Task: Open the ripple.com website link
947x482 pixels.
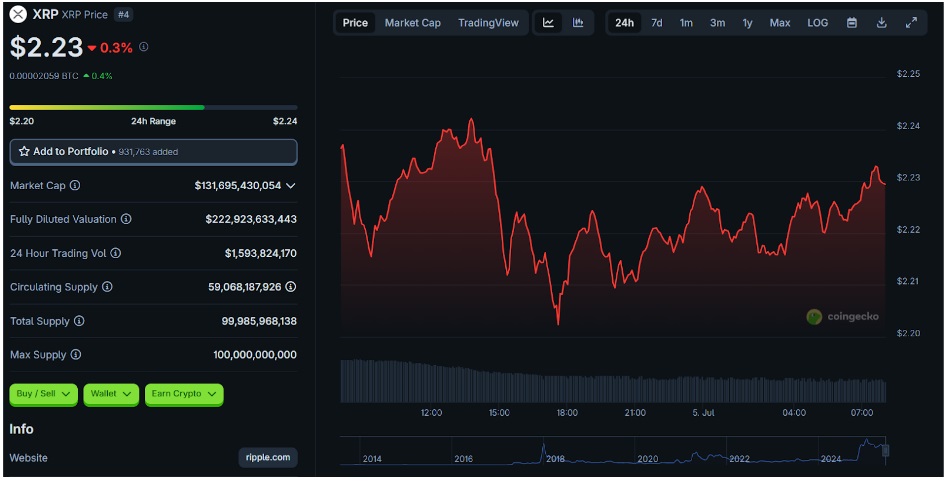Action: point(268,457)
